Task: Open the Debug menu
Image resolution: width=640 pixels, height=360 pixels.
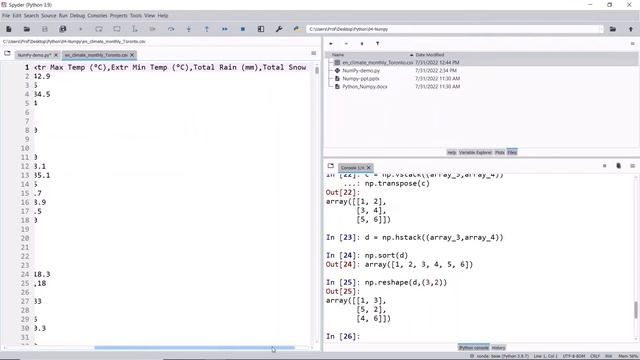Action: (77, 16)
